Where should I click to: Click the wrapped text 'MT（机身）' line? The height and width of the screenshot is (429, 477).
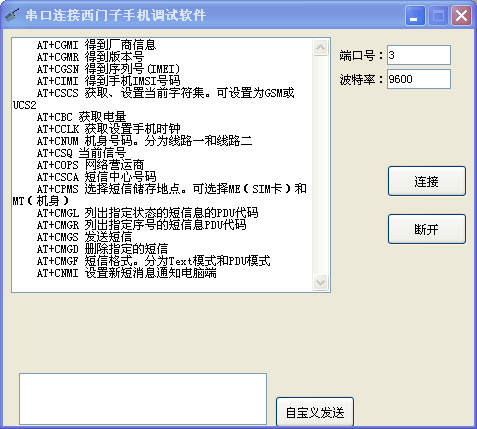pyautogui.click(x=41, y=201)
